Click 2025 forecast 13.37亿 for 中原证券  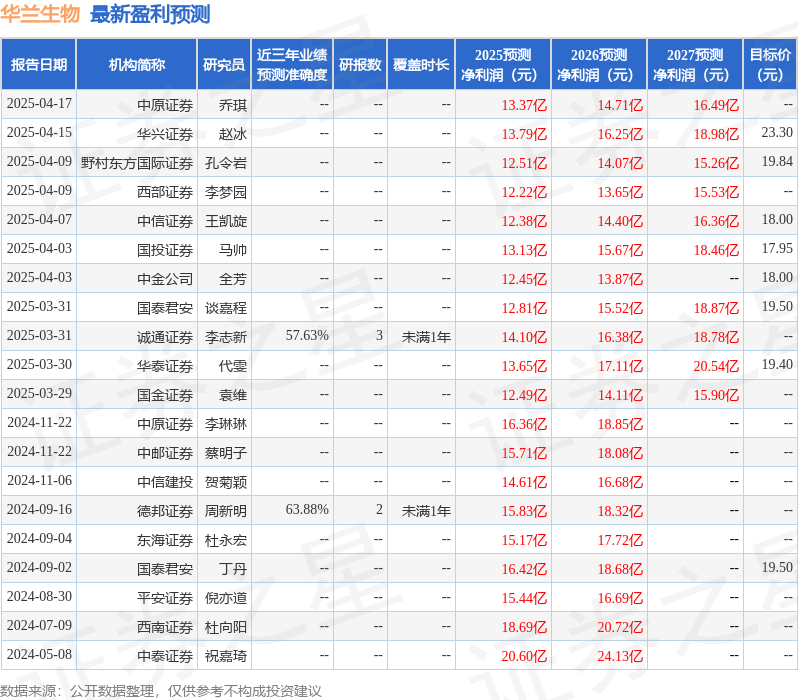coord(524,105)
